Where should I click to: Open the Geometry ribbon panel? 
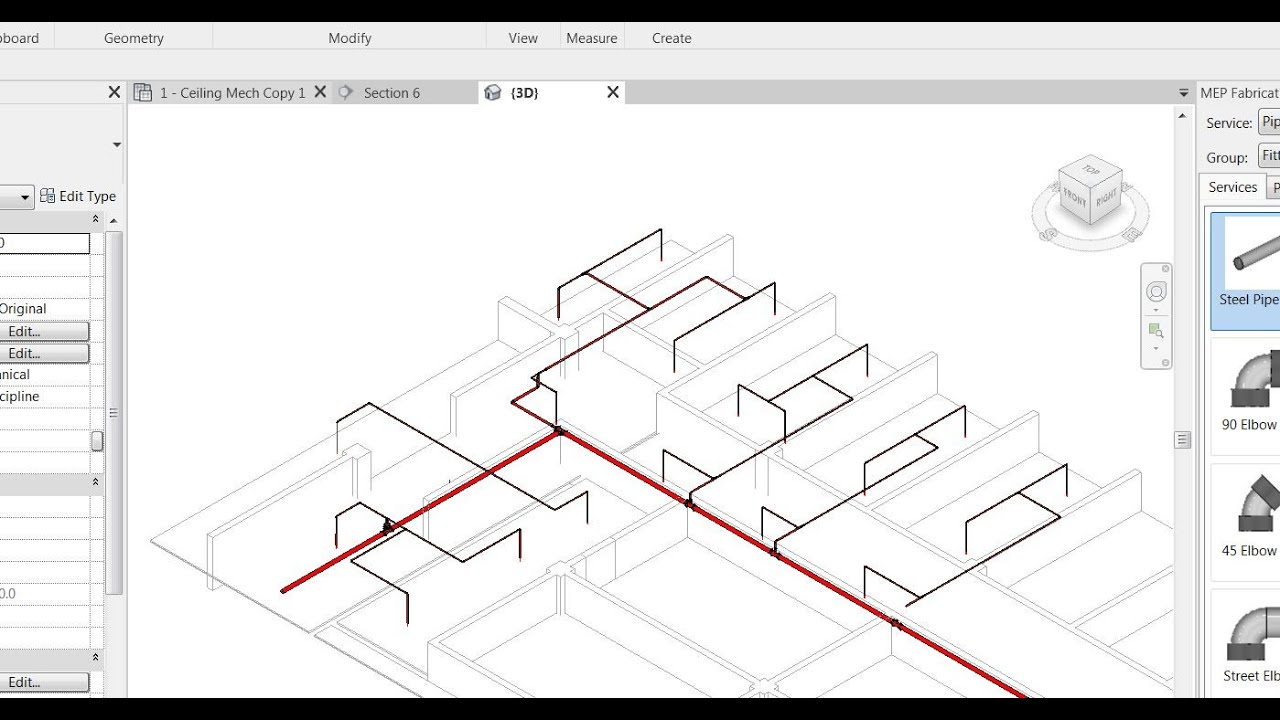coord(133,38)
